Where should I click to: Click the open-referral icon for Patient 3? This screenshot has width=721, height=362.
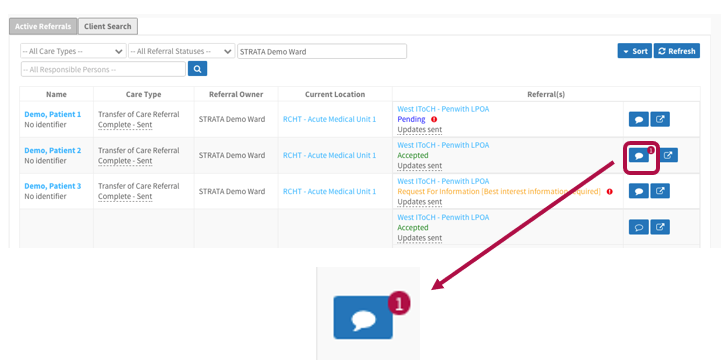click(x=660, y=191)
